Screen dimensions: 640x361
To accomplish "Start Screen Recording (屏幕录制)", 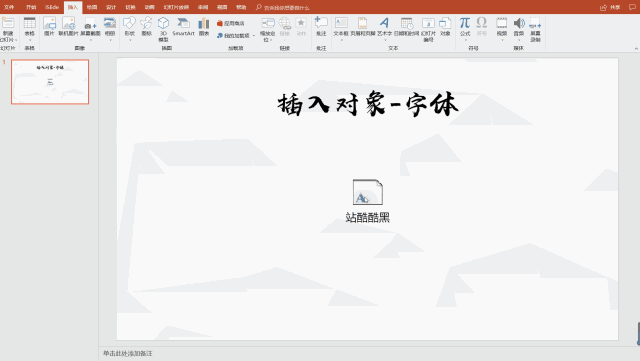I will [536, 29].
